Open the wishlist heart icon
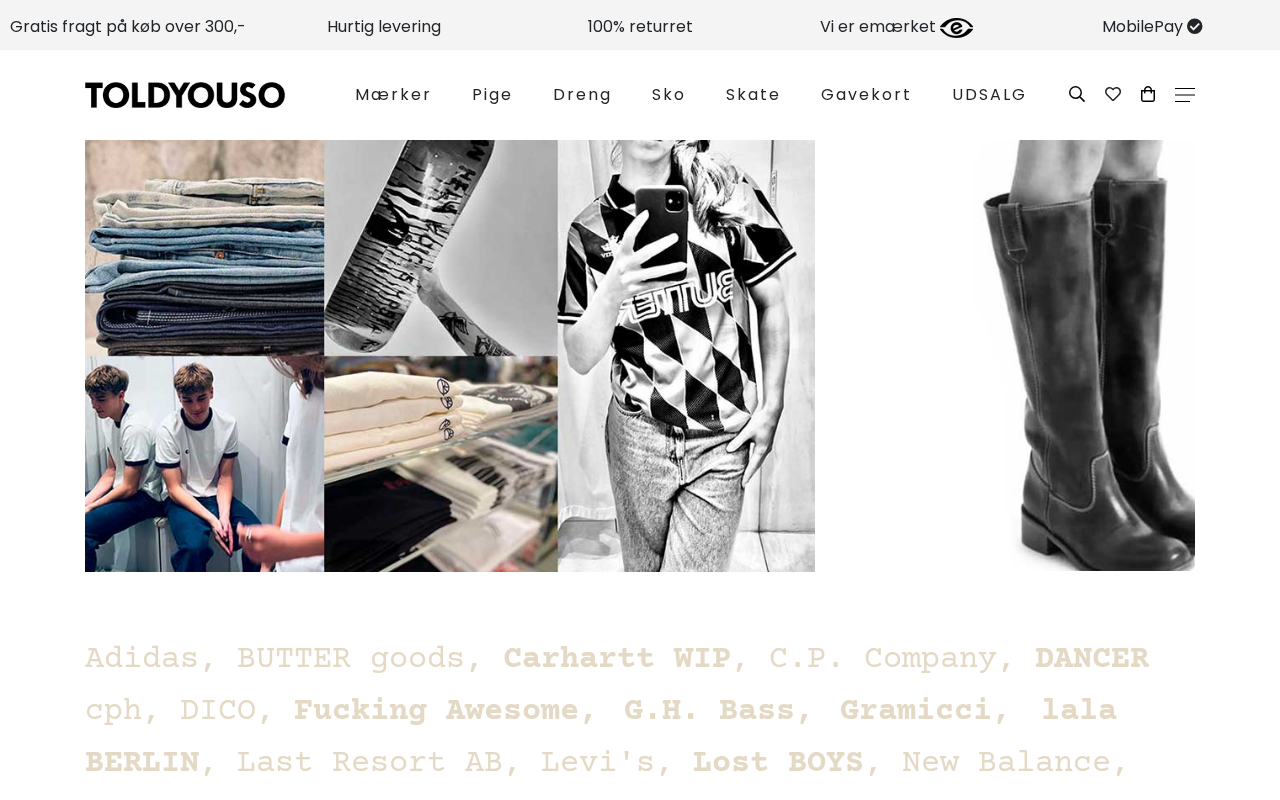Image resolution: width=1280 pixels, height=800 pixels. coord(1113,94)
